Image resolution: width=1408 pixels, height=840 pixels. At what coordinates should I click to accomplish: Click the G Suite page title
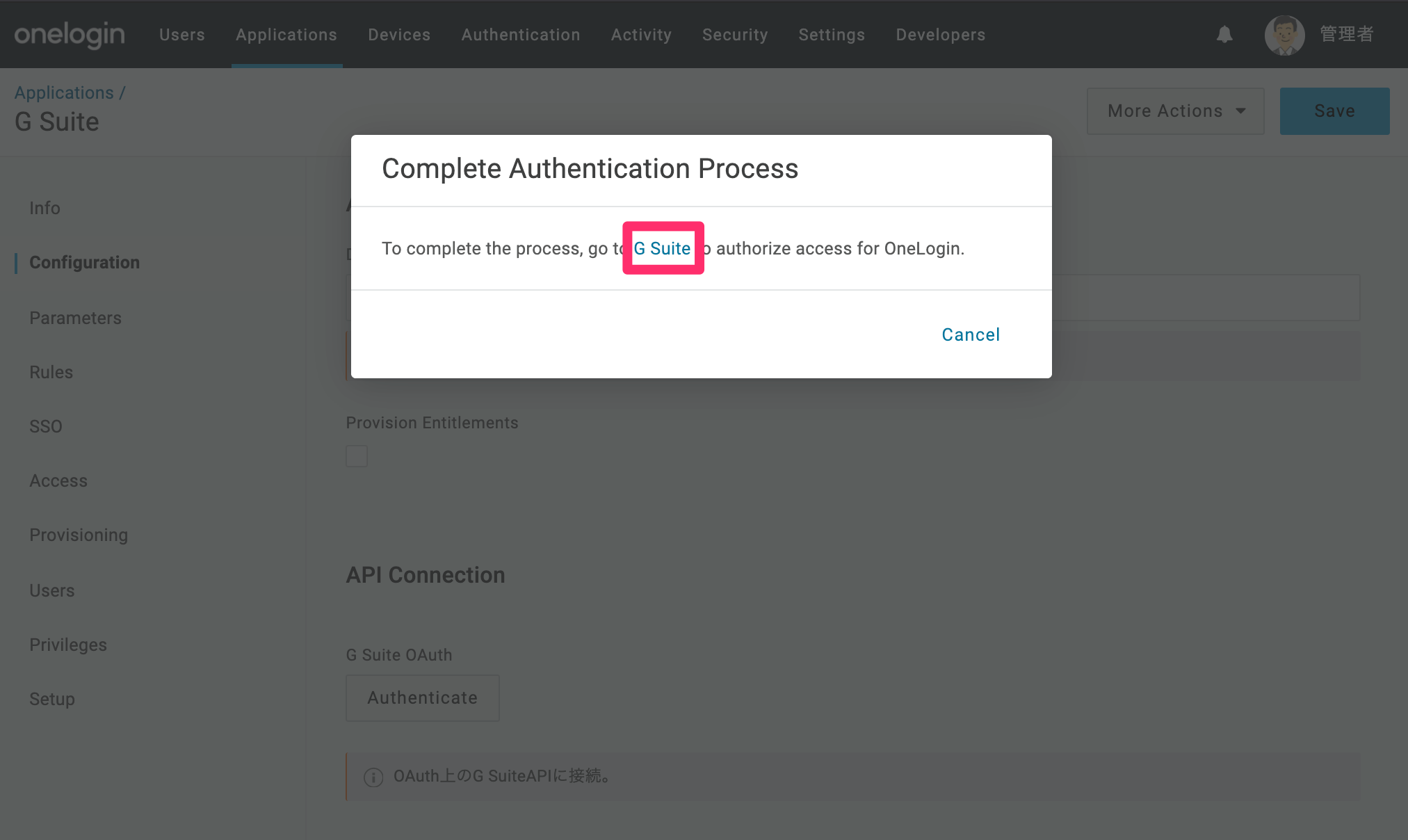pos(57,122)
